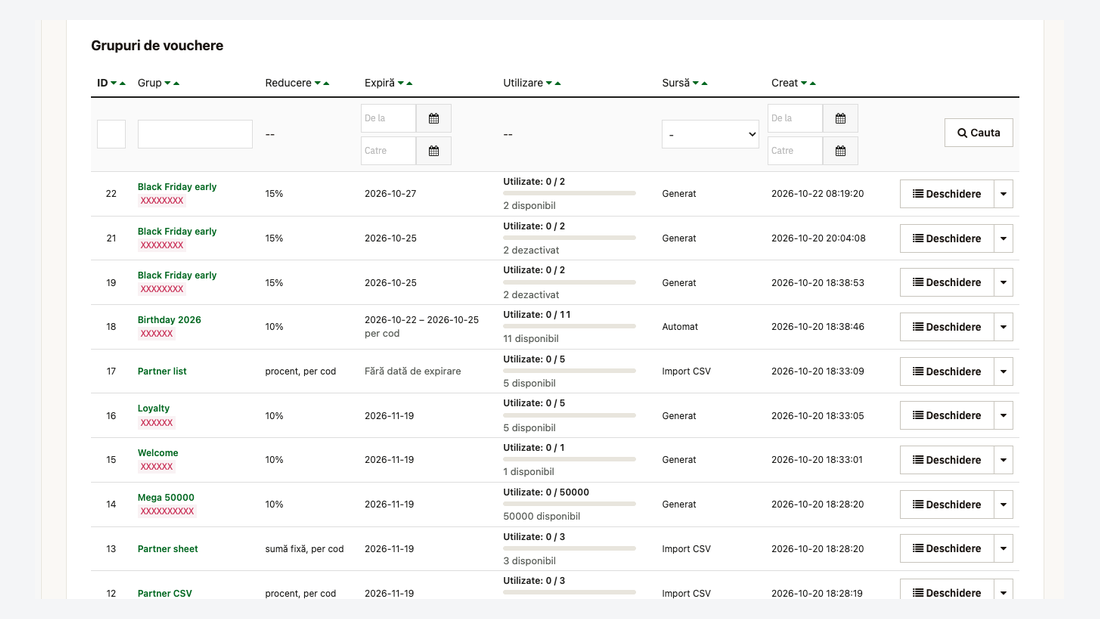The height and width of the screenshot is (619, 1100).
Task: Sort by Creat column arrows
Action: click(x=808, y=84)
